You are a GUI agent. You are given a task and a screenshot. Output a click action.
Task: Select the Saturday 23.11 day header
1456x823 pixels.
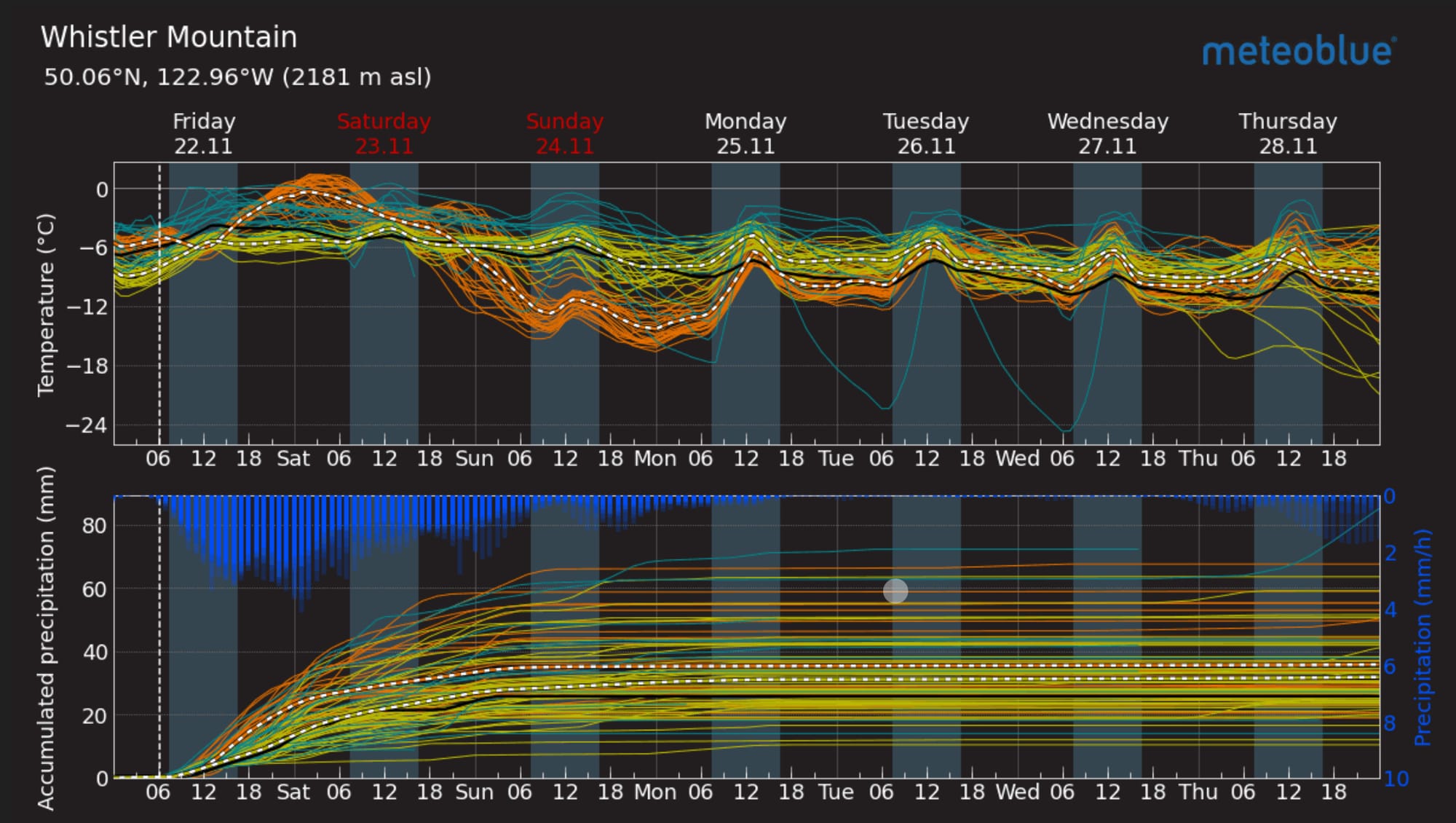(x=384, y=133)
